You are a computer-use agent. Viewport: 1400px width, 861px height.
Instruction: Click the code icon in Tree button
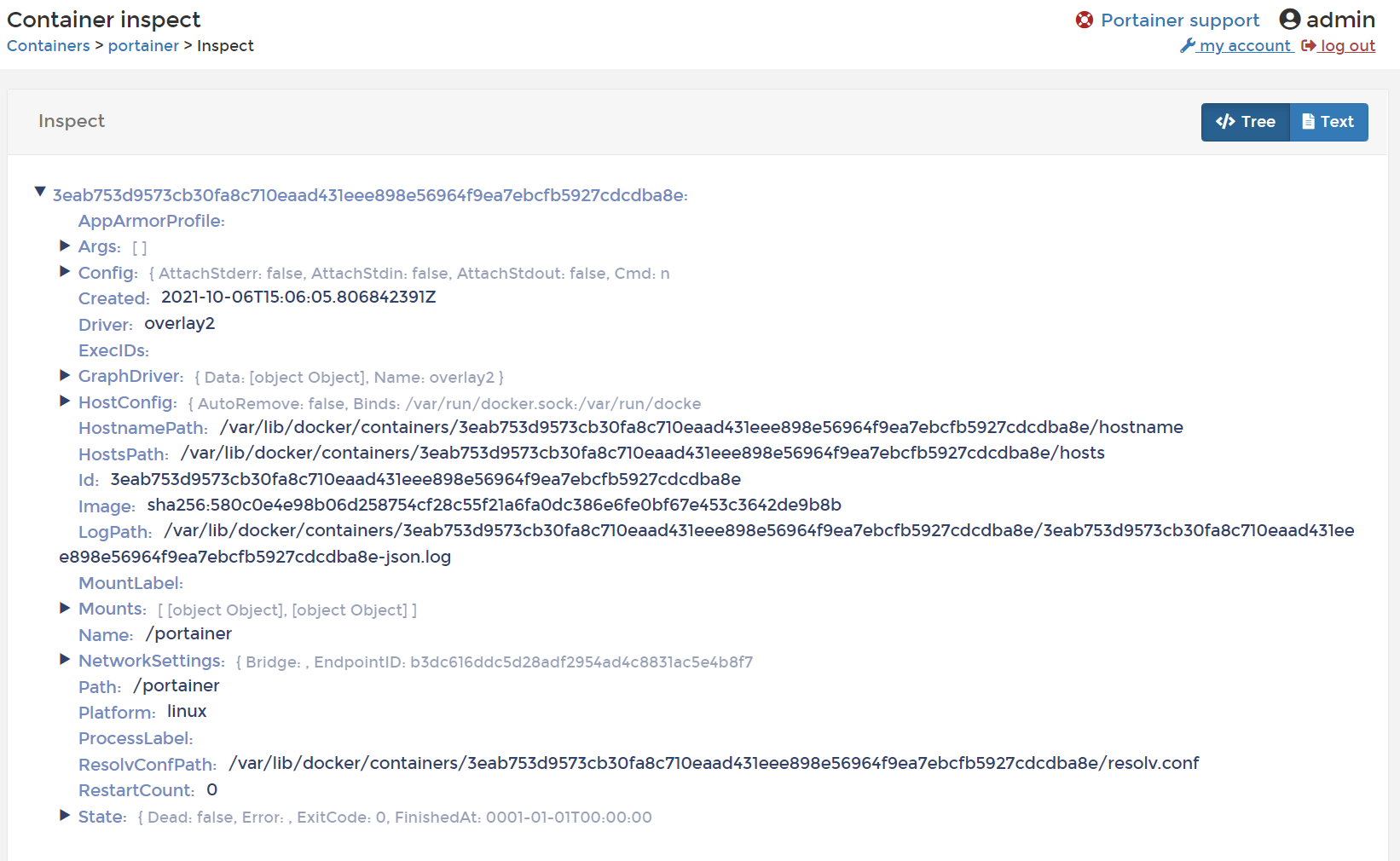click(x=1225, y=121)
